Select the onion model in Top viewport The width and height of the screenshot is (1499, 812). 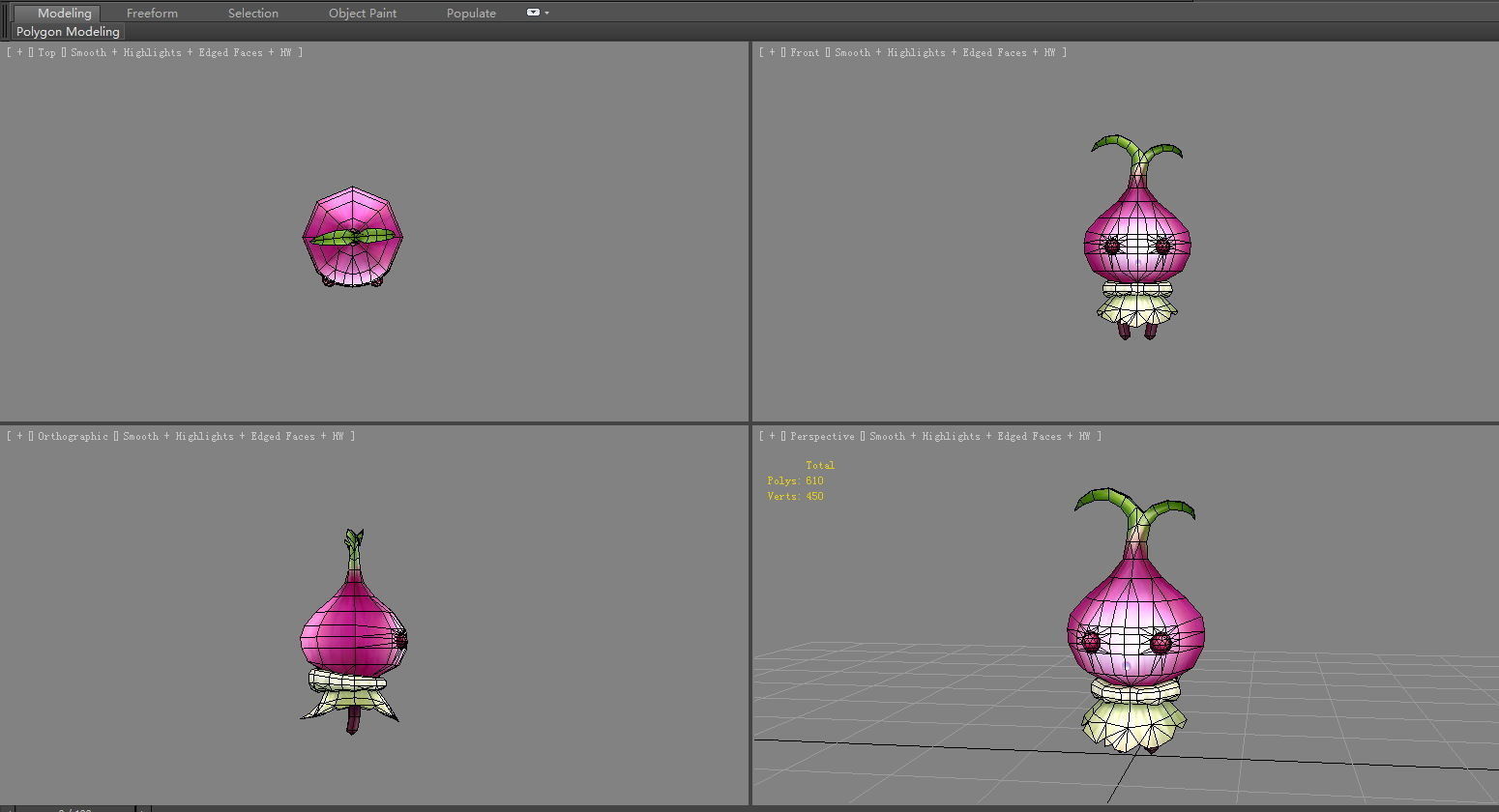tap(353, 237)
